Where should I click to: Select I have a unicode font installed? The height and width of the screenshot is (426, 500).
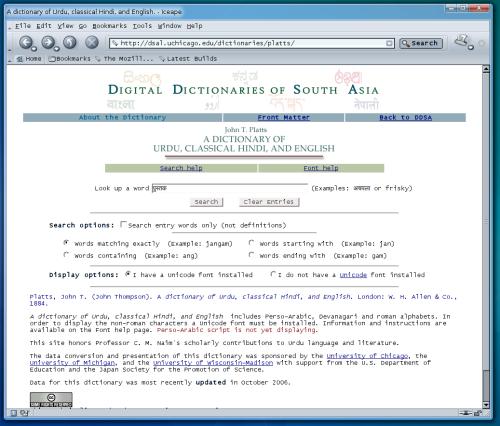[128, 274]
